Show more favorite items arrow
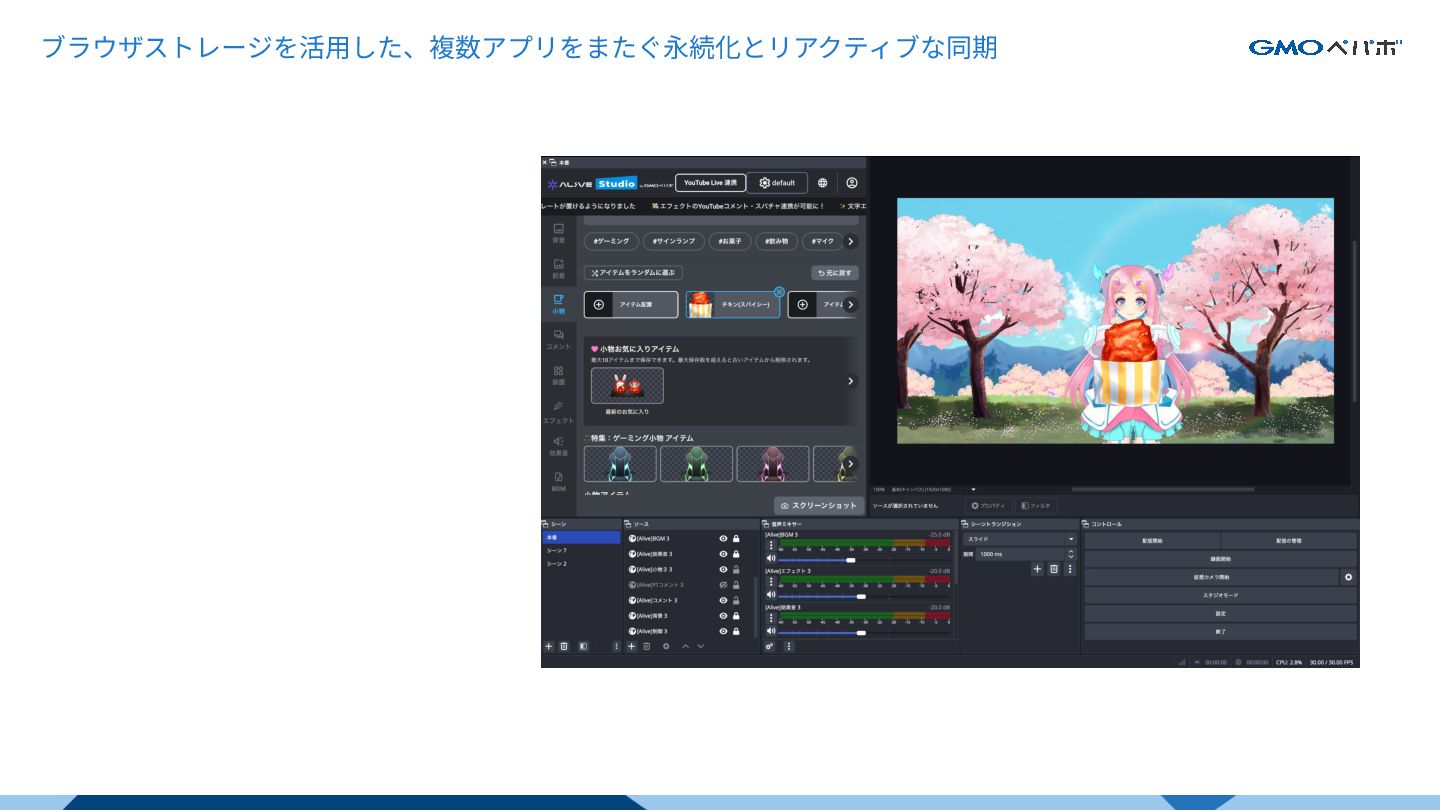Viewport: 1440px width, 810px height. pyautogui.click(x=850, y=381)
